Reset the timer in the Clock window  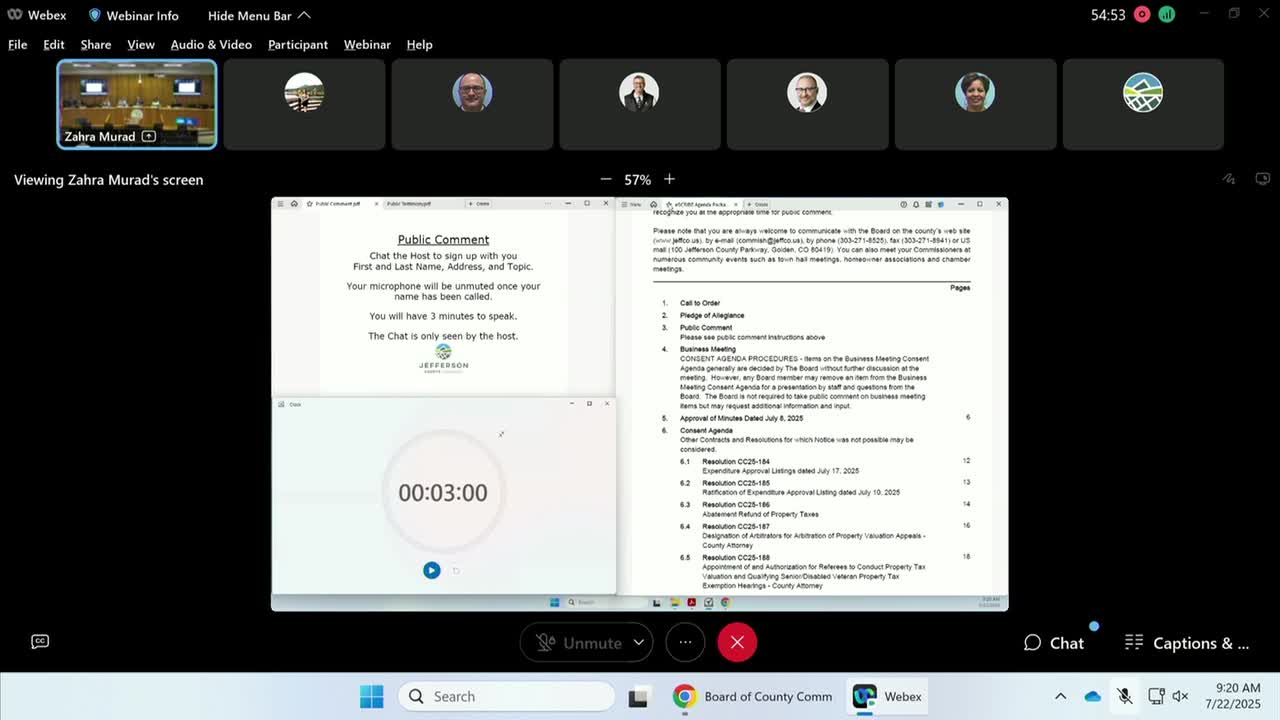[456, 570]
